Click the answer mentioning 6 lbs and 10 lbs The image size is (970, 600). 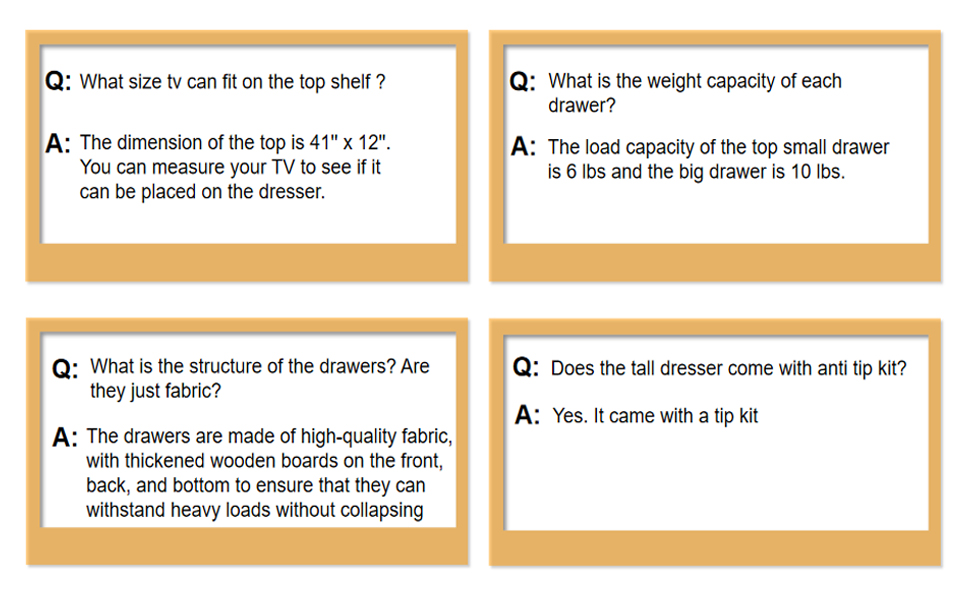717,159
